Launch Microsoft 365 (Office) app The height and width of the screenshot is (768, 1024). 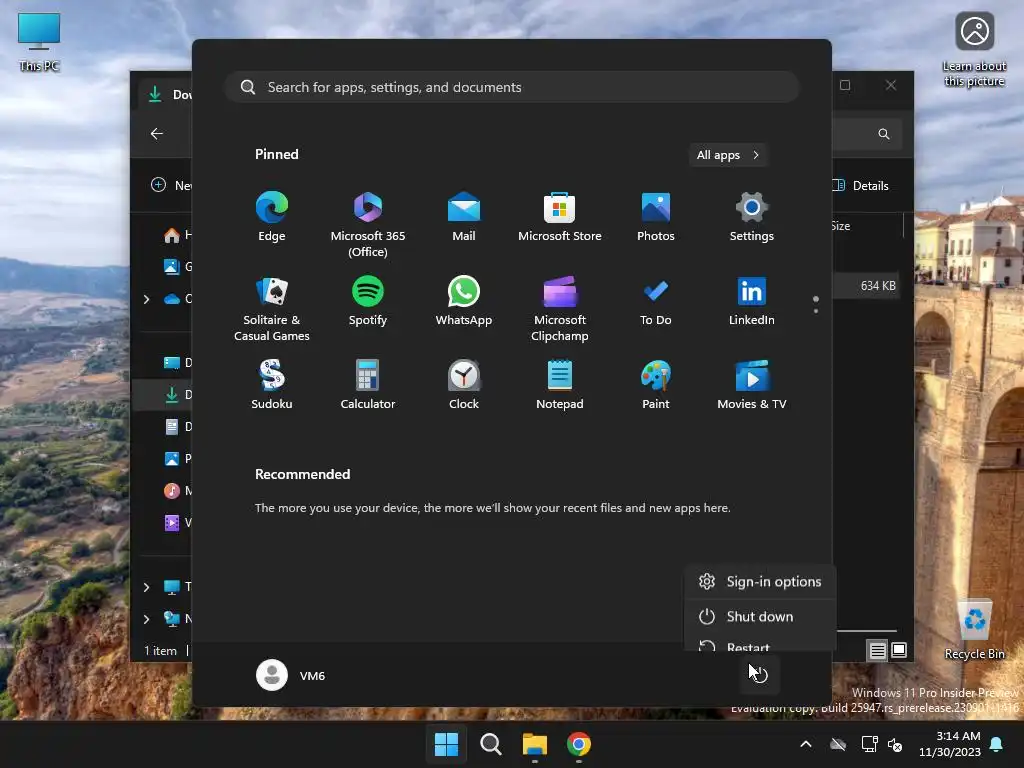[x=368, y=225]
